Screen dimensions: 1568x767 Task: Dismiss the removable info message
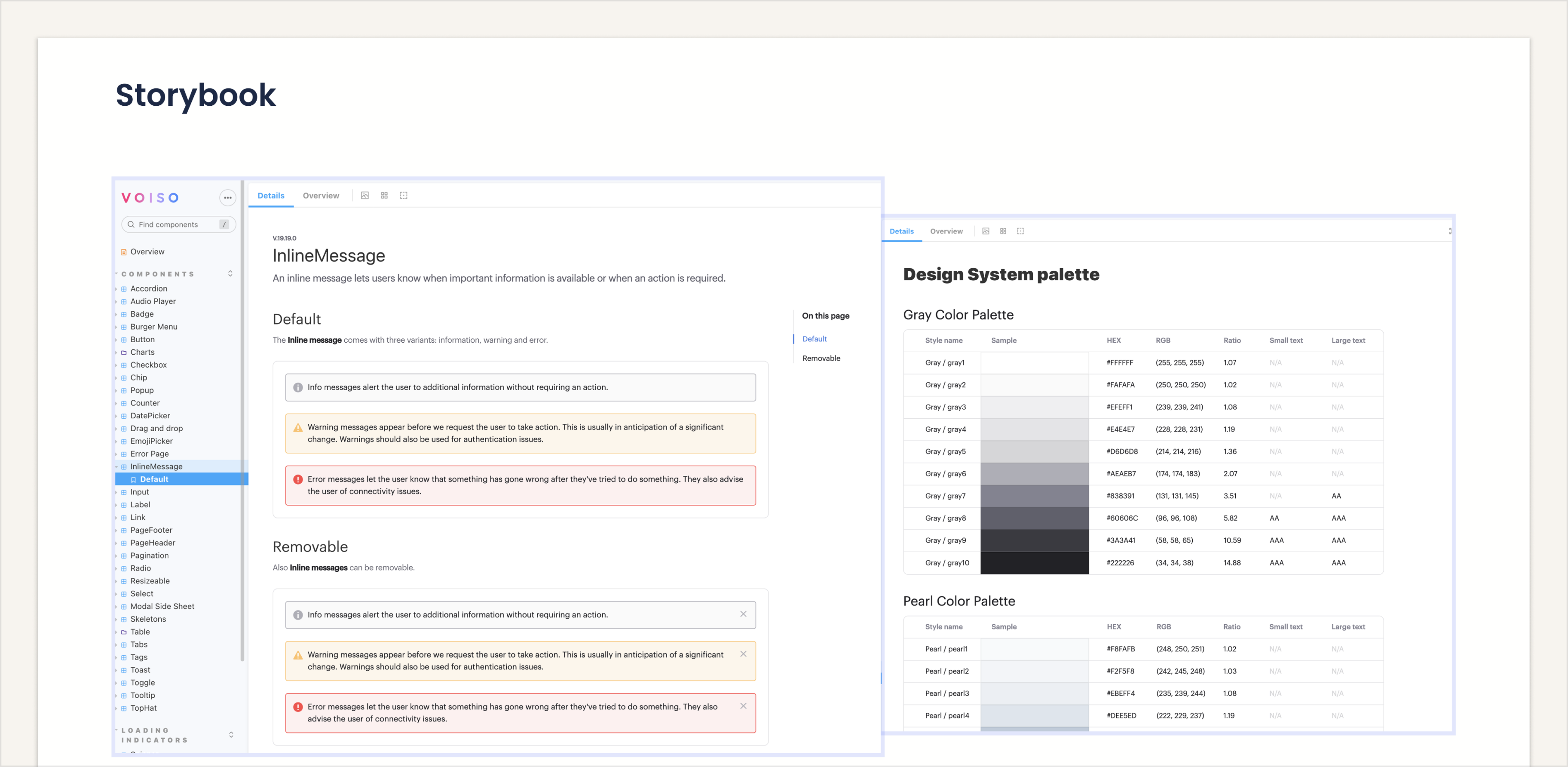[x=743, y=614]
